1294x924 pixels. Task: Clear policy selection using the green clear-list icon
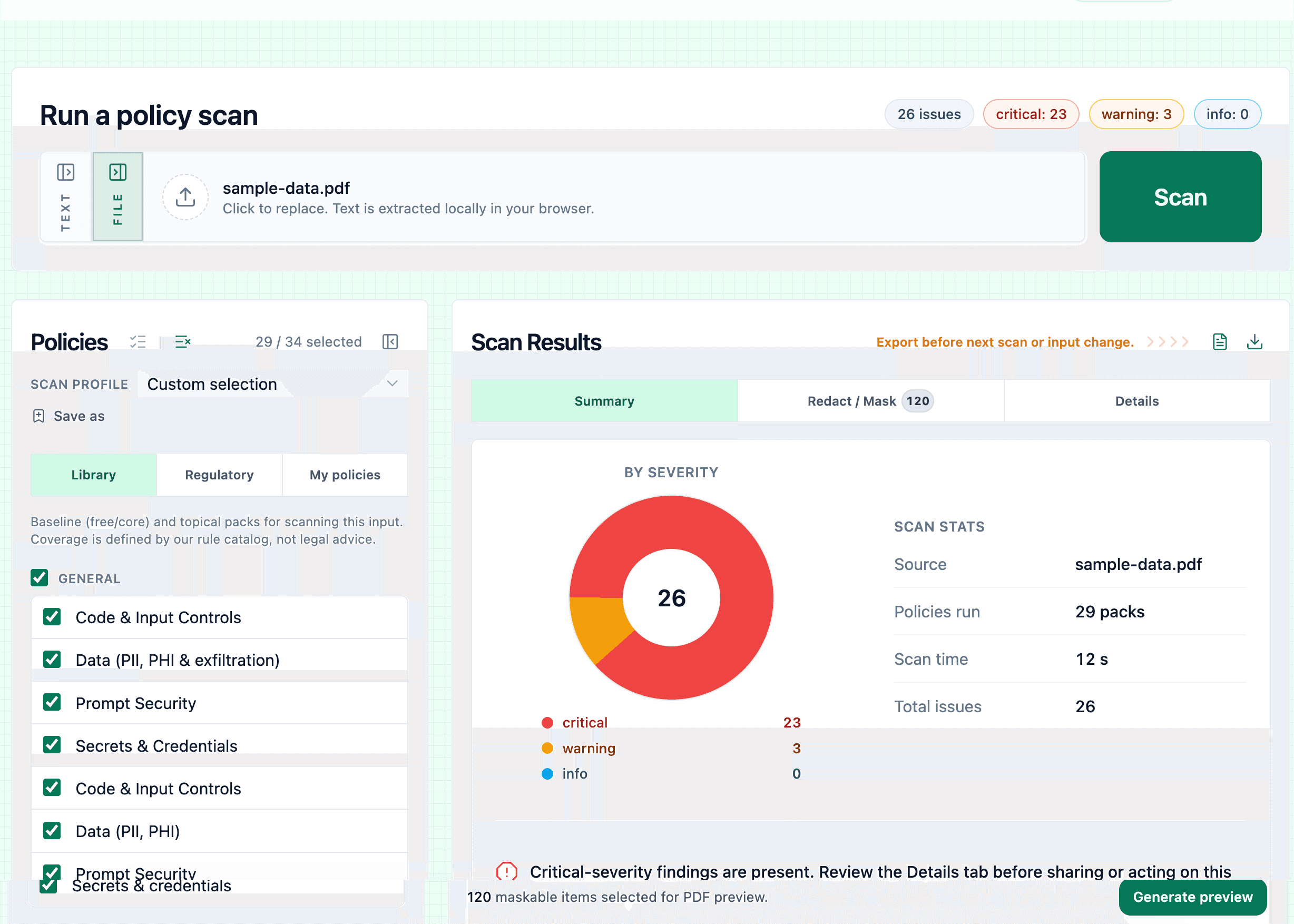(x=182, y=341)
